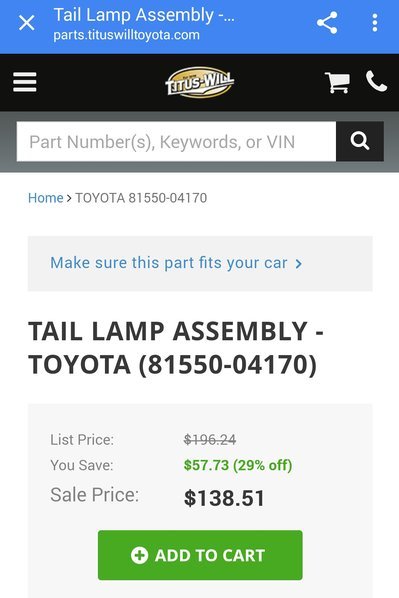Click the $138.51 sale price
The image size is (399, 598).
coord(224,498)
